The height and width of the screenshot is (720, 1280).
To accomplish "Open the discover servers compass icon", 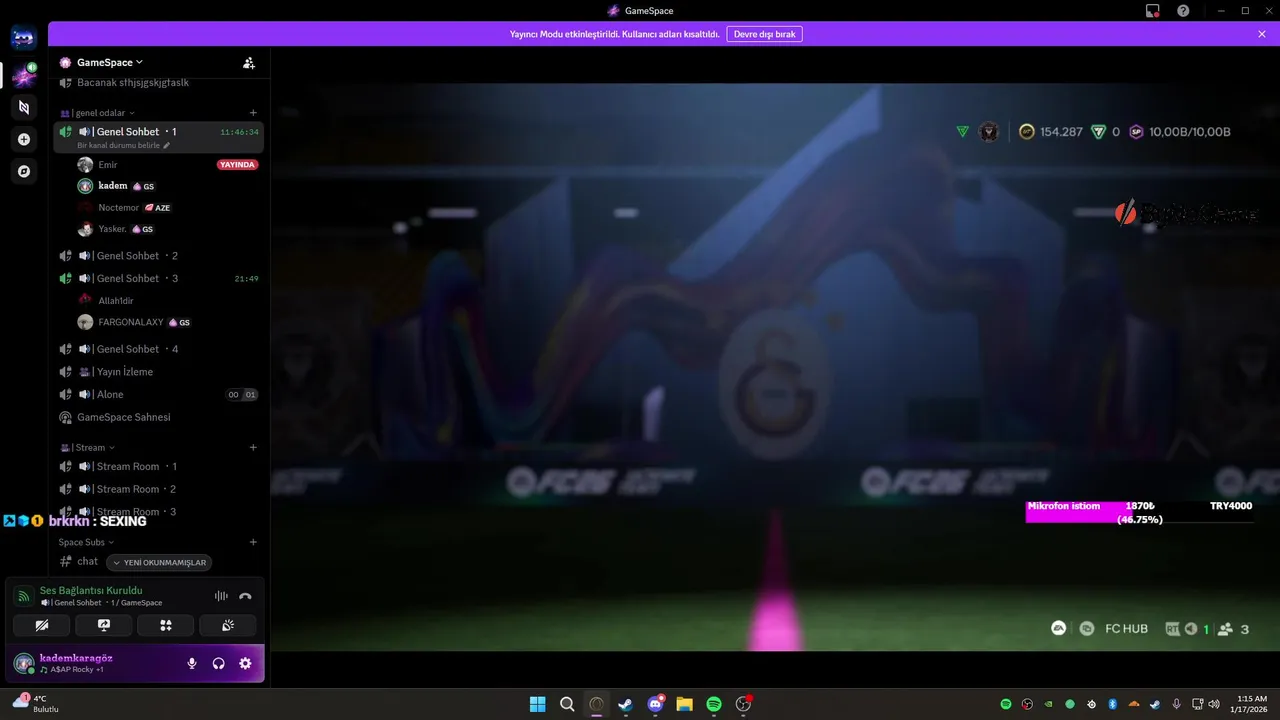I will (24, 171).
